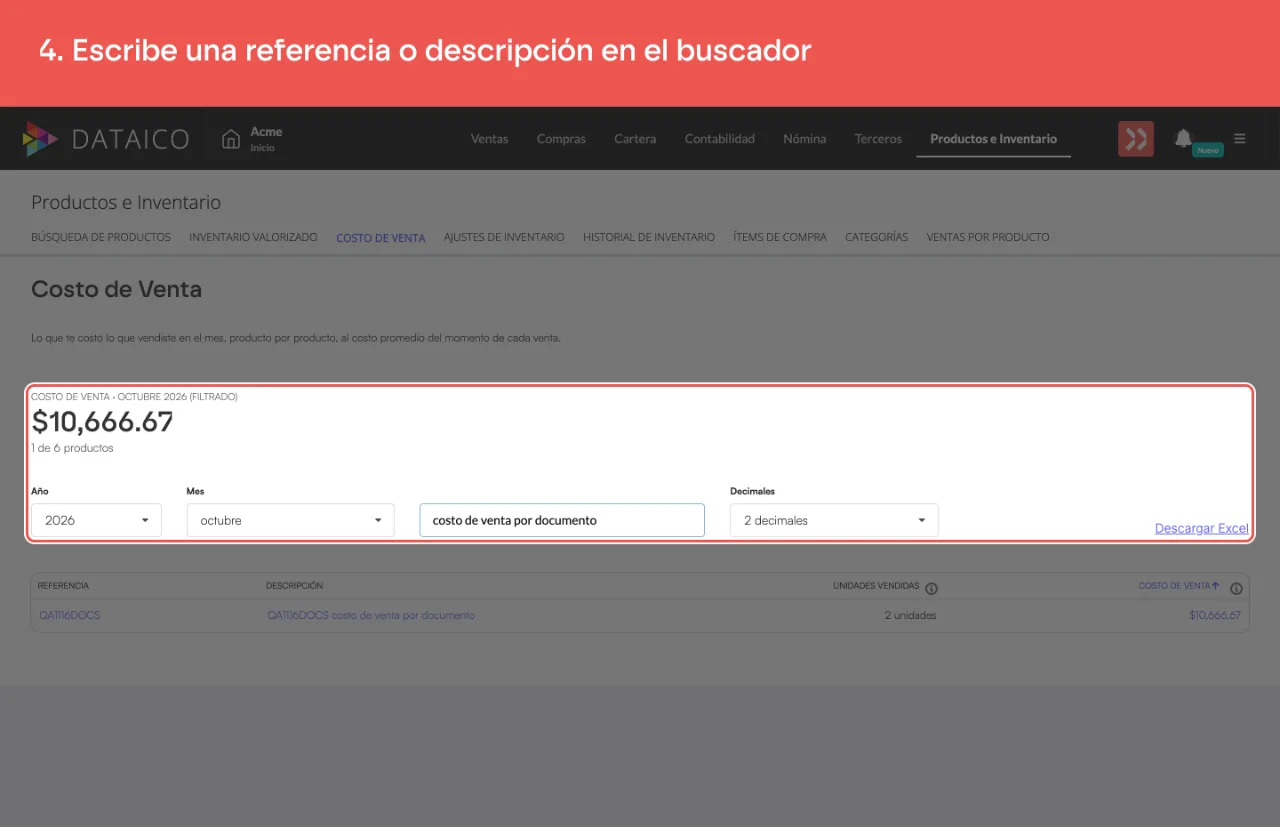1280x827 pixels.
Task: Open QA1116DOCS costo de venta por documento description
Action: point(370,615)
